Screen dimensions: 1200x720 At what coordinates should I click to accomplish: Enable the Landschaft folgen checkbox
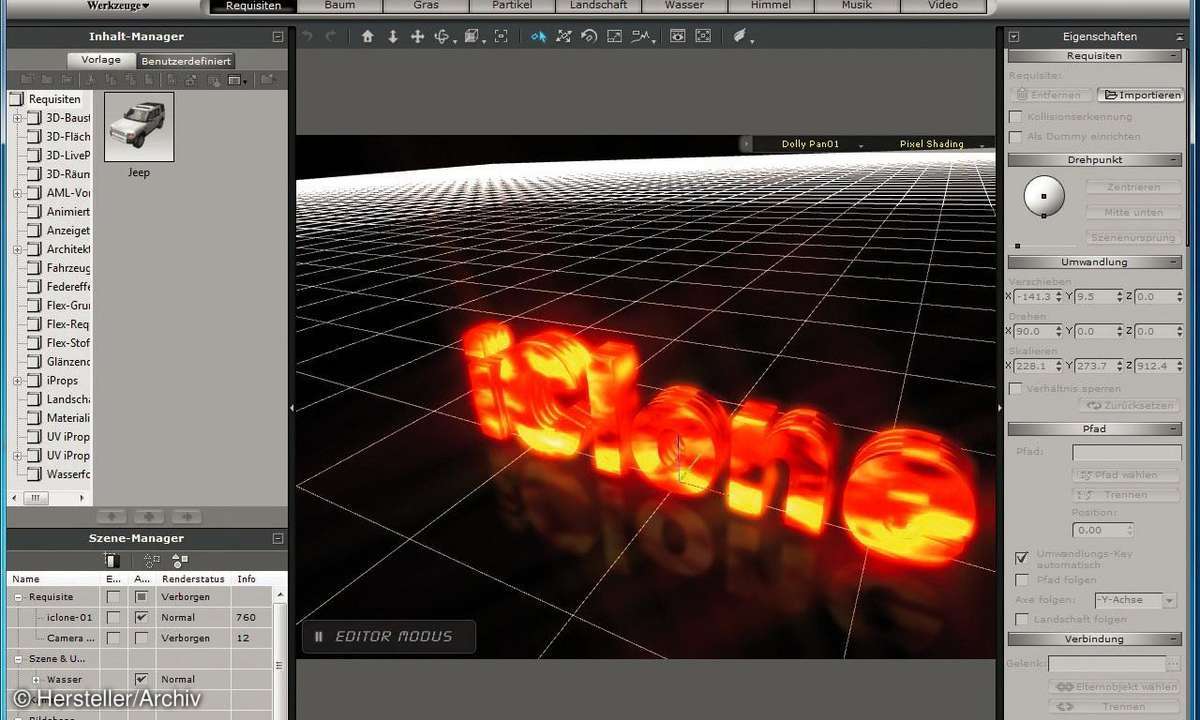[x=1021, y=619]
